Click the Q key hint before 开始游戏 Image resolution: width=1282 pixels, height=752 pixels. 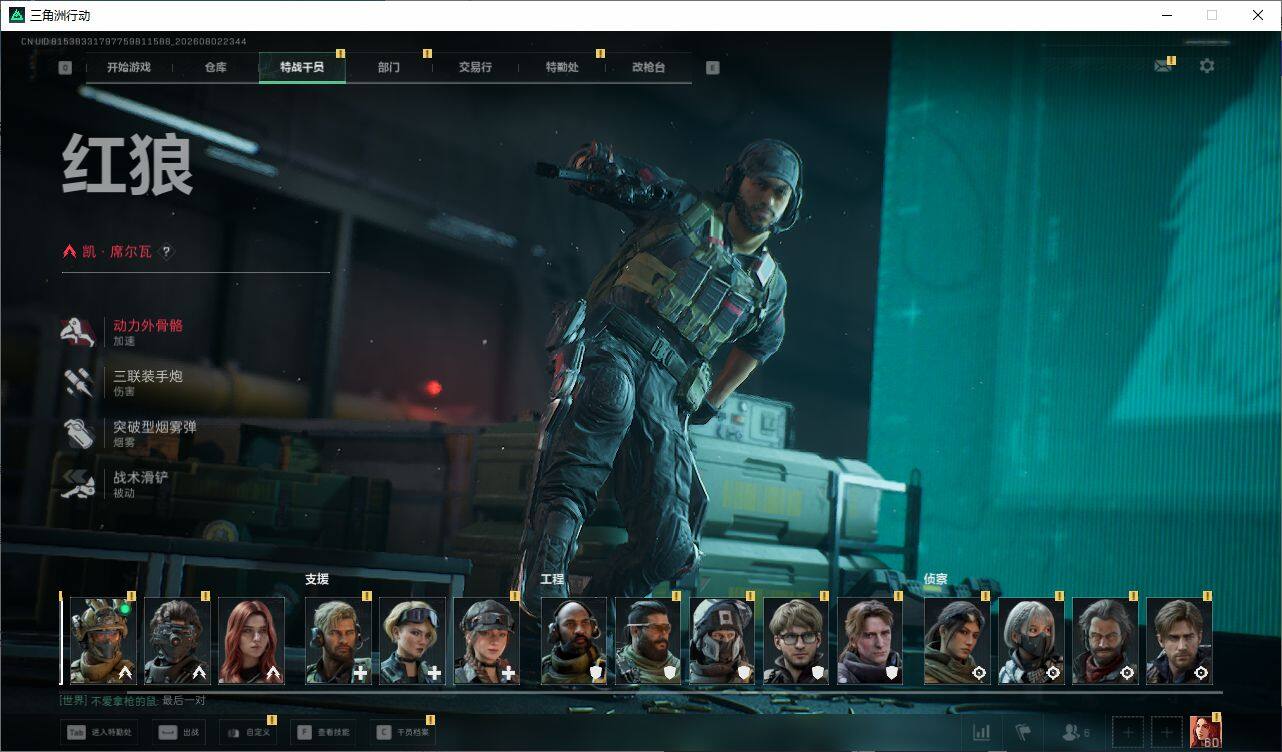65,68
